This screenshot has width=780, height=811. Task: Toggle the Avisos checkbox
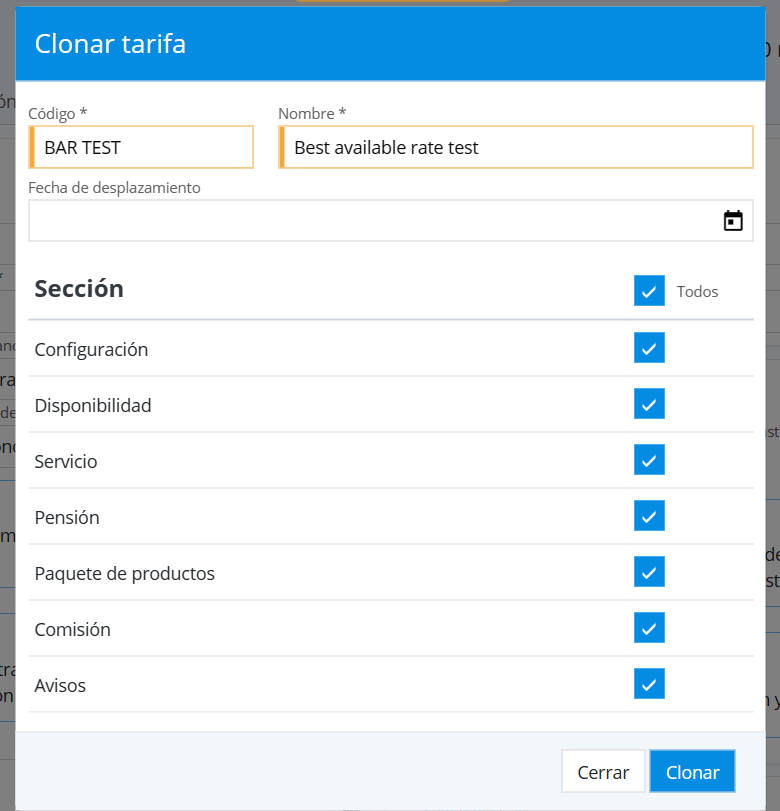pyautogui.click(x=649, y=684)
